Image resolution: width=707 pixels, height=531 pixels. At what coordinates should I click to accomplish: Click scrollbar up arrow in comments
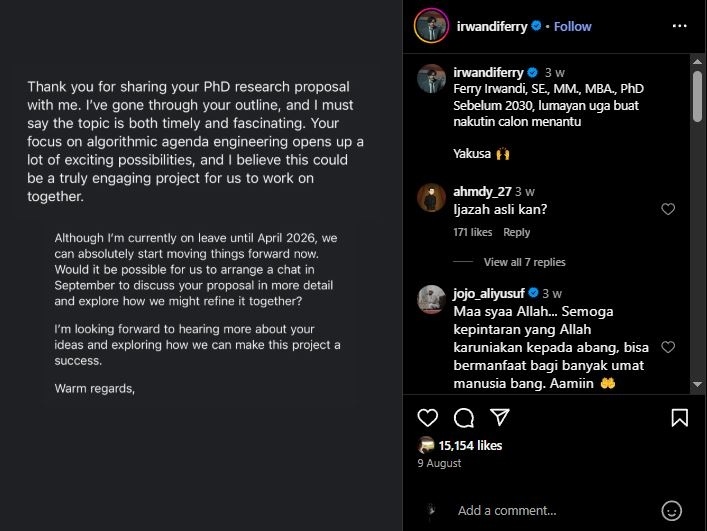coord(697,61)
